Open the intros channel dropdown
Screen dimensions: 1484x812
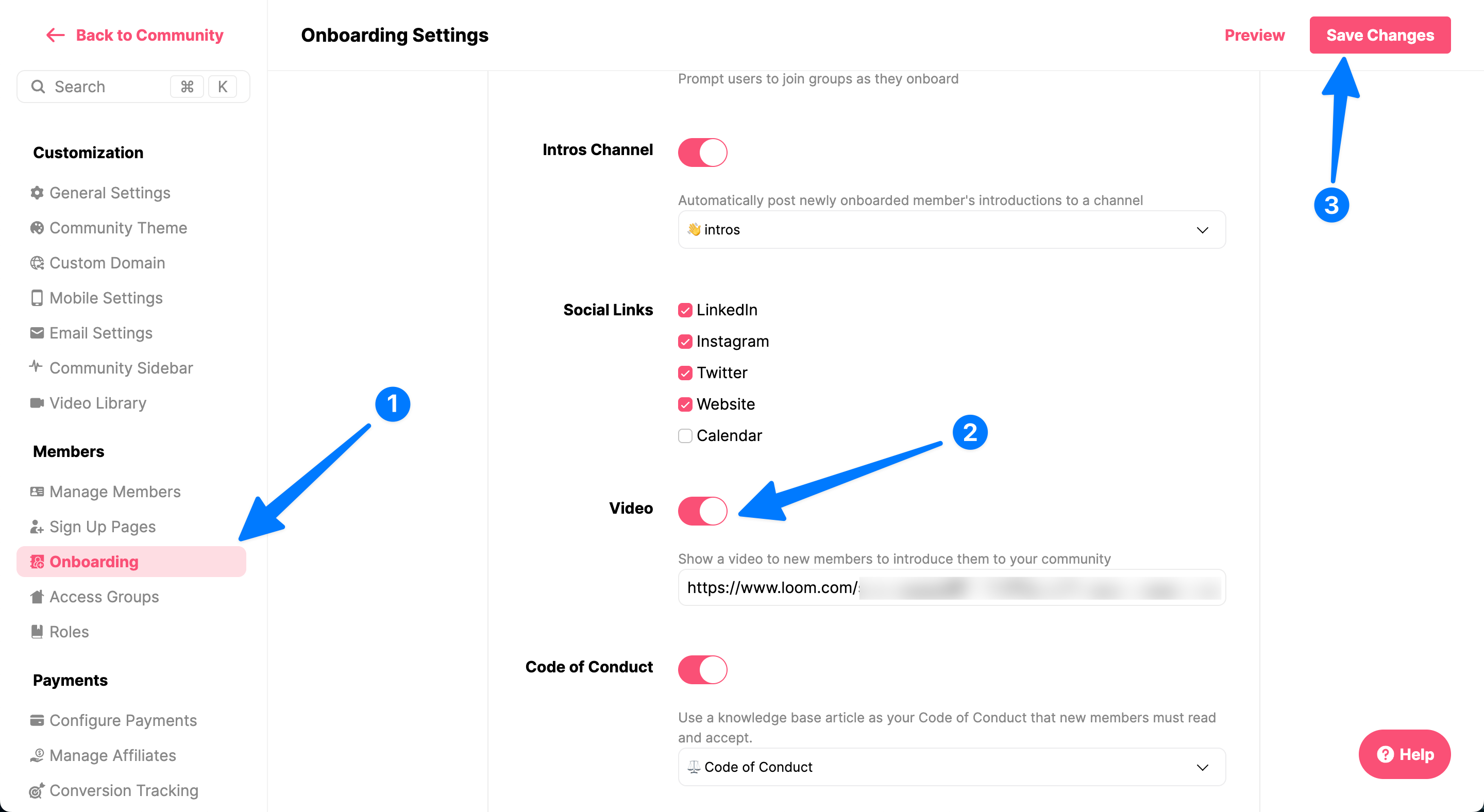click(951, 230)
